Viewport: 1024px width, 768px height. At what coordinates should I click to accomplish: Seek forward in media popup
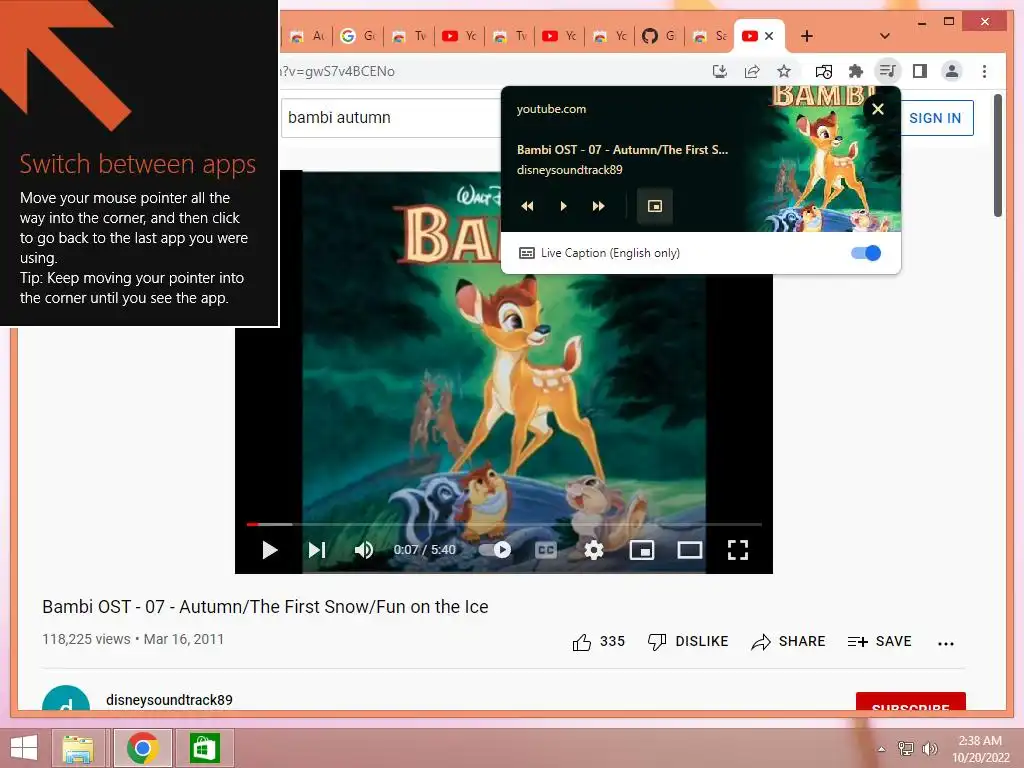[x=598, y=206]
